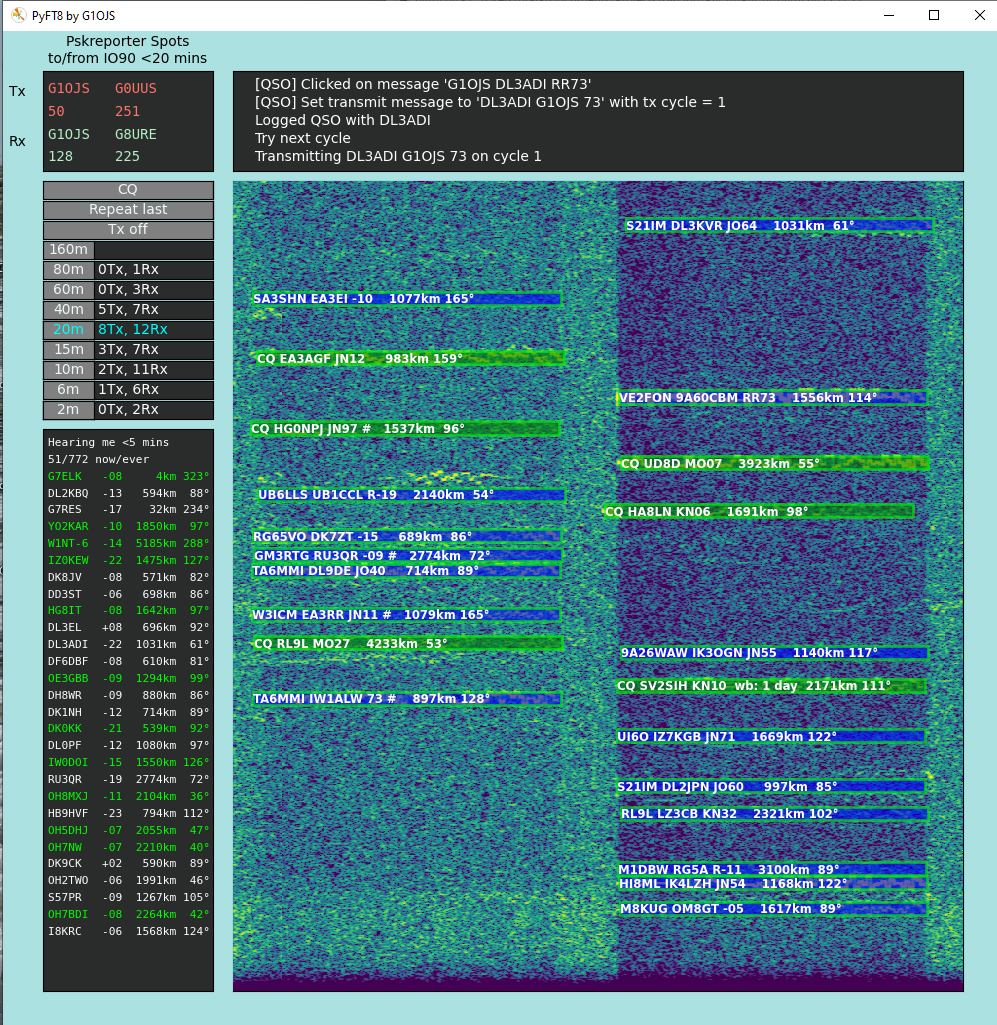Image resolution: width=997 pixels, height=1025 pixels.
Task: Select the 10m band
Action: (68, 369)
